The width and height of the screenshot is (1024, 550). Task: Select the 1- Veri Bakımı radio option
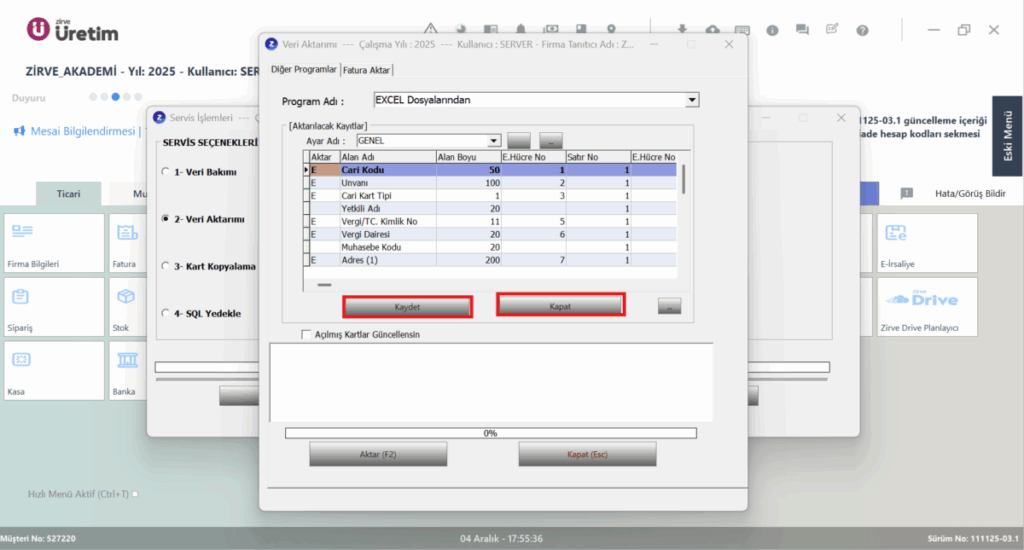[165, 172]
